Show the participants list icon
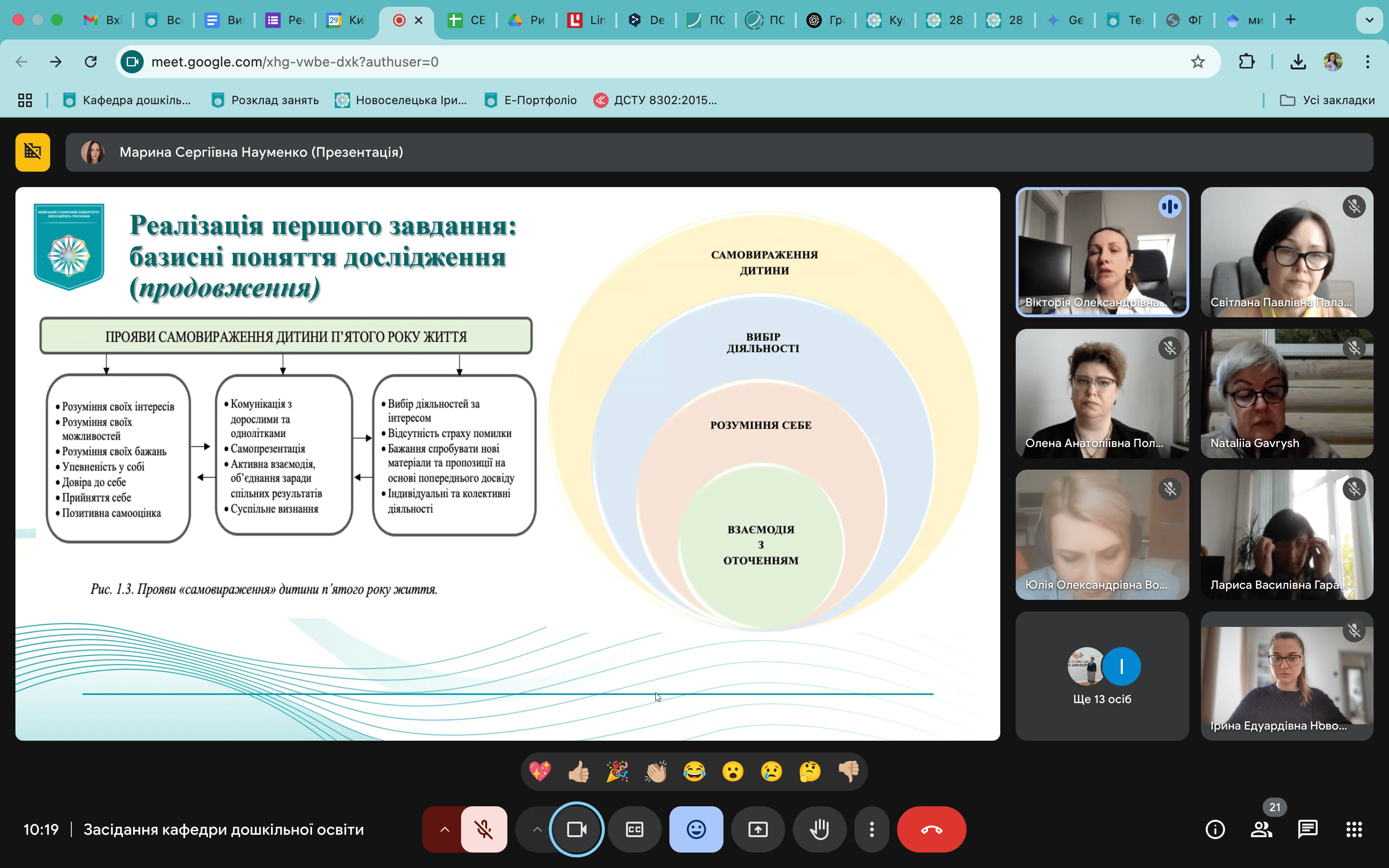 [1261, 829]
